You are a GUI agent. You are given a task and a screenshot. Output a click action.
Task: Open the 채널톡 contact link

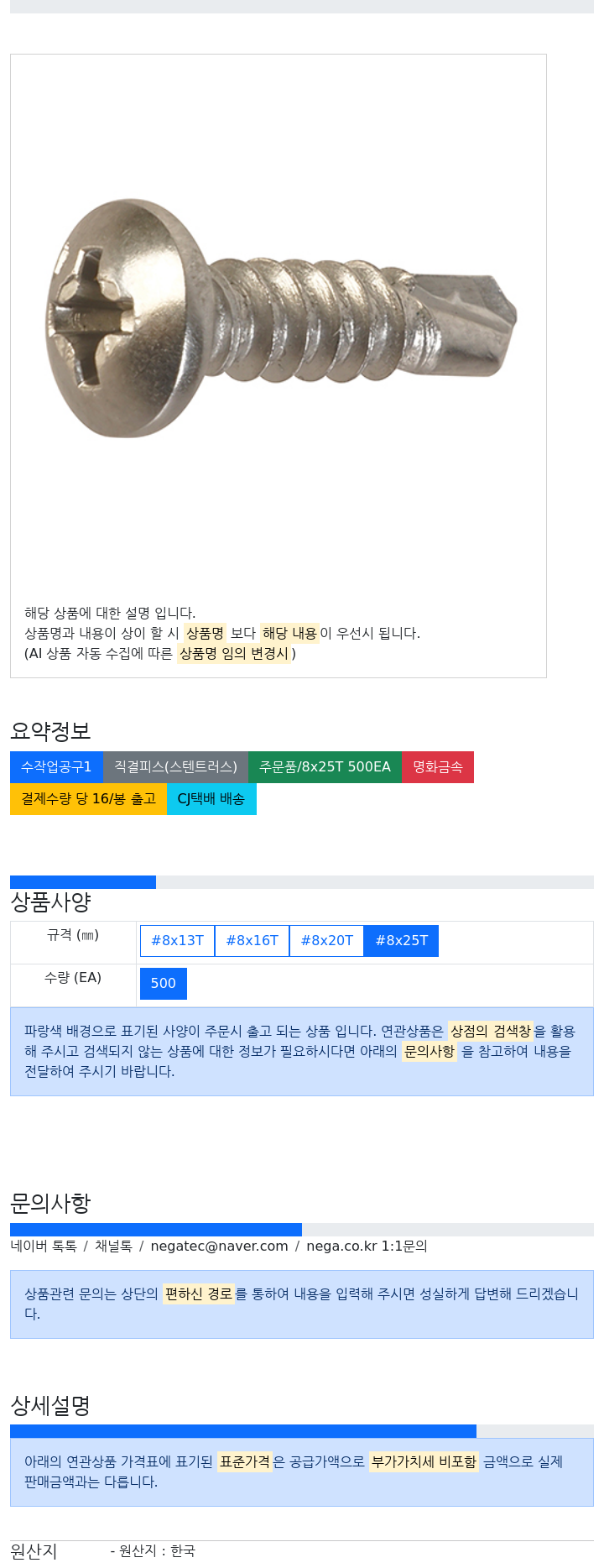click(x=113, y=1247)
